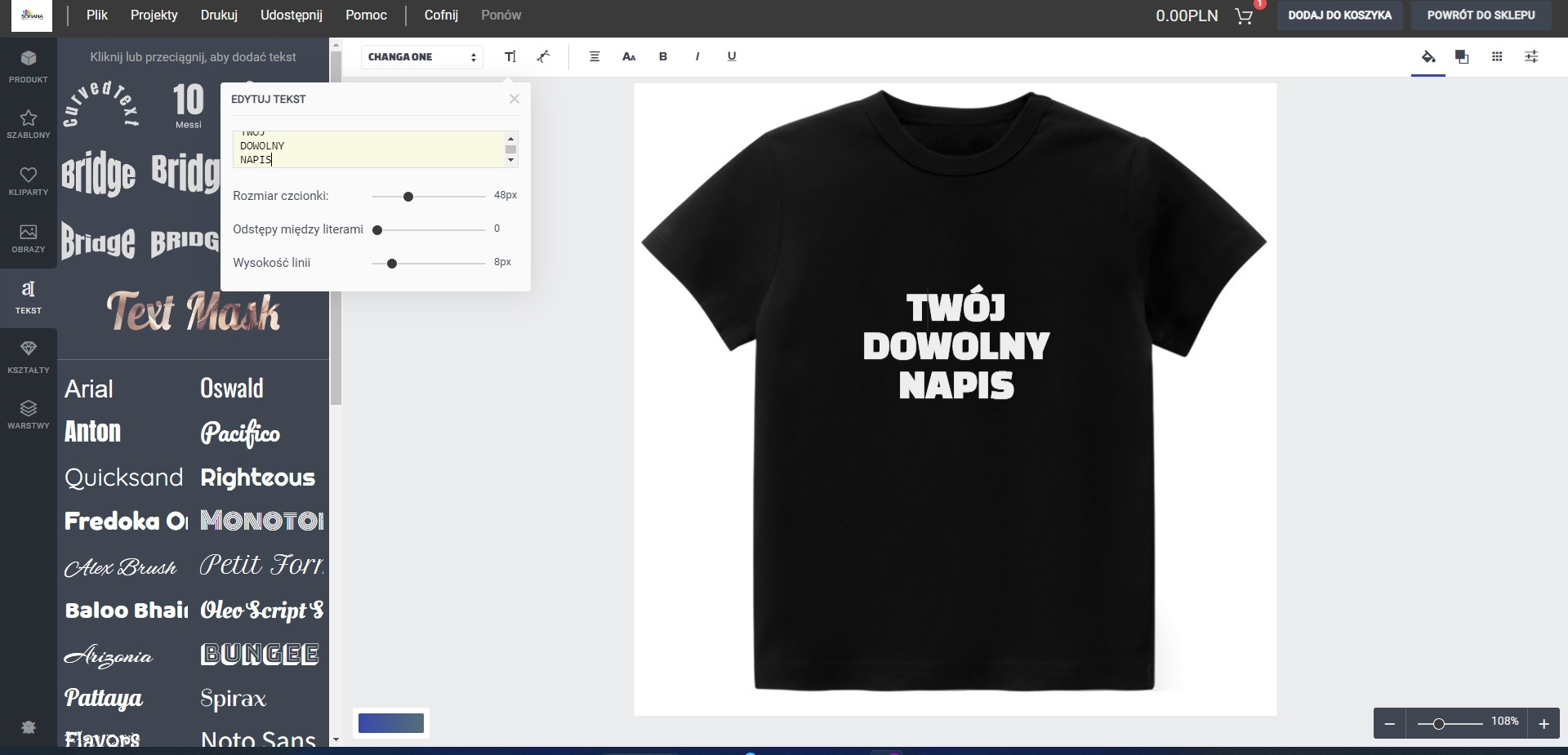Open the text alignment options

[x=595, y=56]
